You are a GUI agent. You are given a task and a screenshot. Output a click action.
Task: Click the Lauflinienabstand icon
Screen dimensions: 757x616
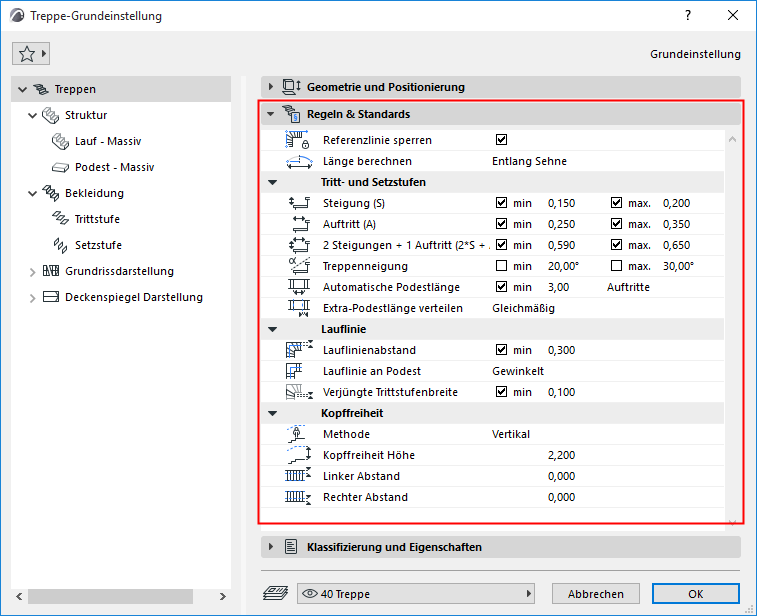tap(299, 350)
